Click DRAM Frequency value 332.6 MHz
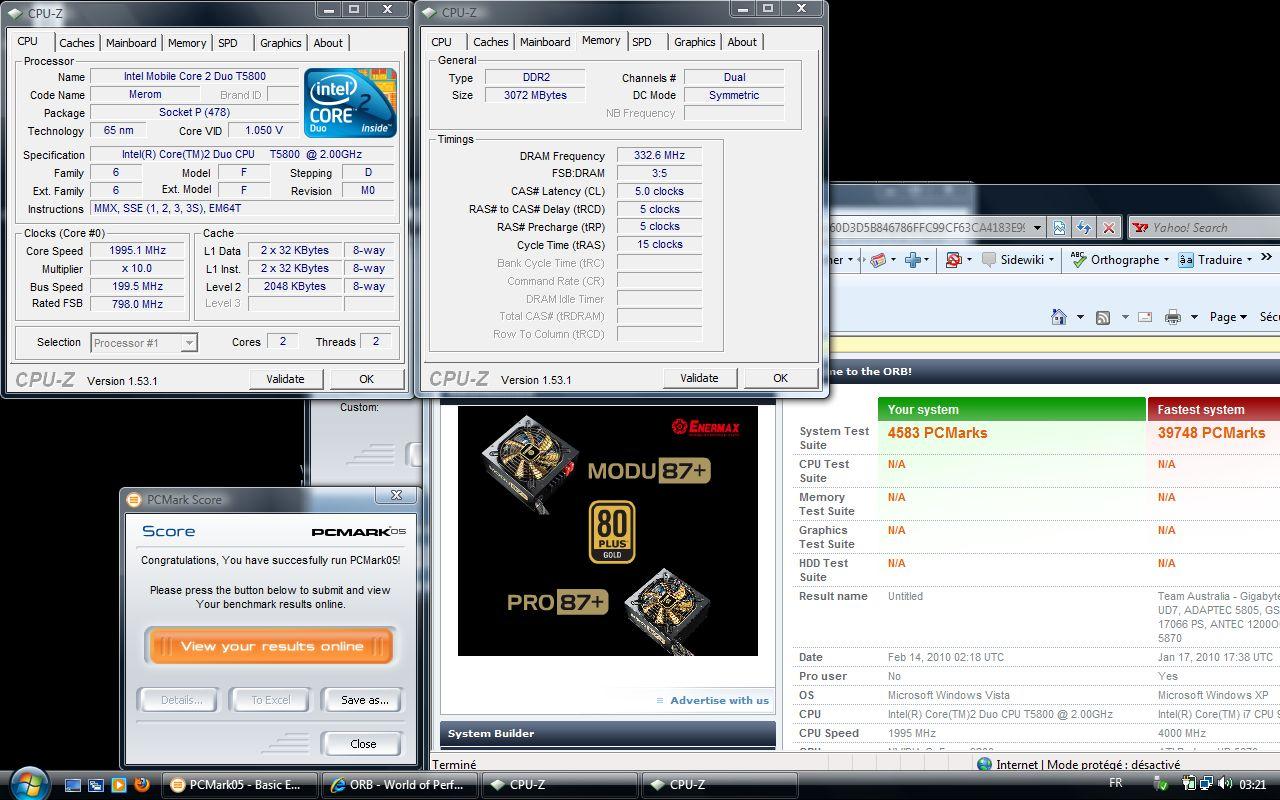Screen dimensions: 1280x800 click(659, 156)
